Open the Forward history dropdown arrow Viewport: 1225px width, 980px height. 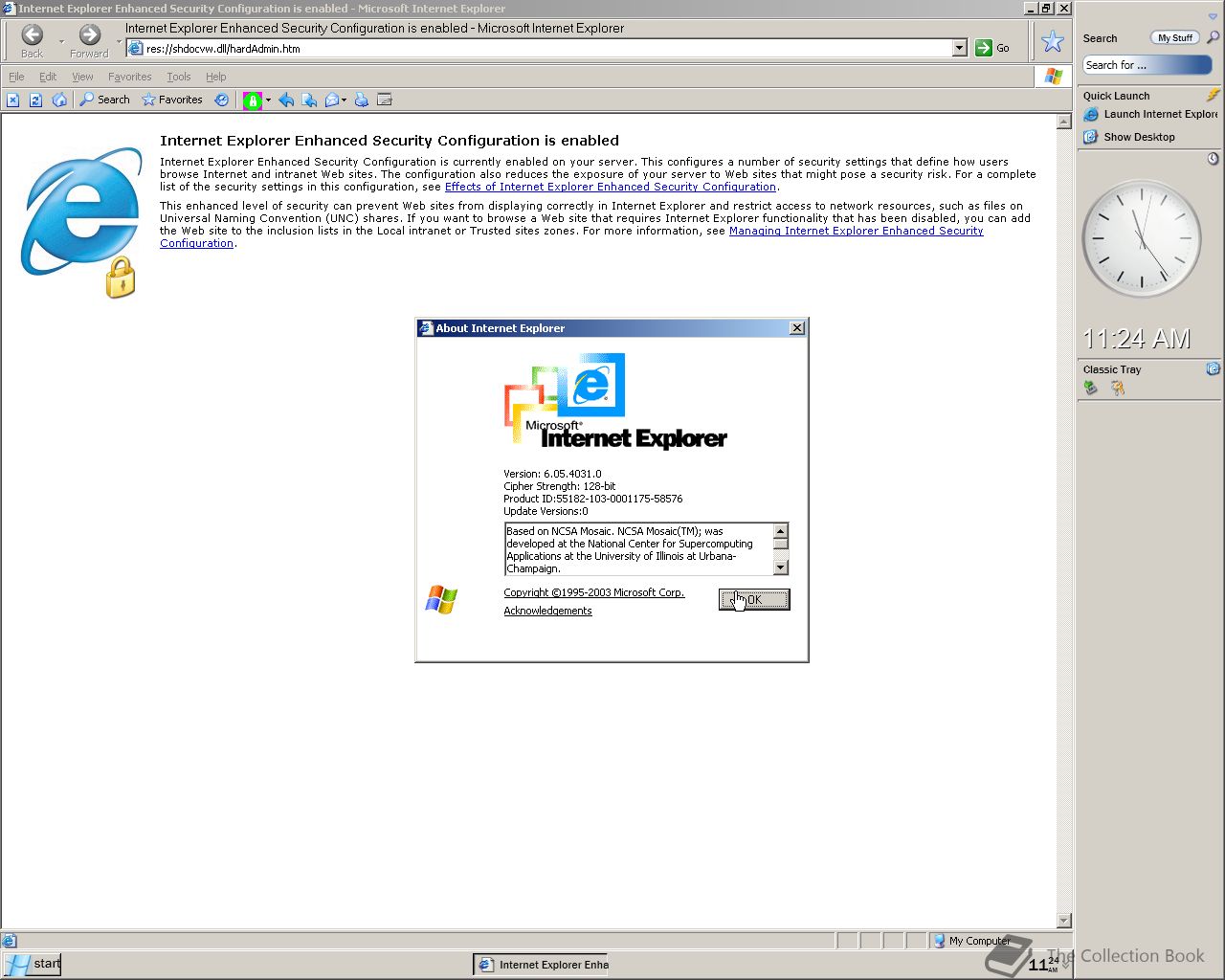tap(119, 41)
